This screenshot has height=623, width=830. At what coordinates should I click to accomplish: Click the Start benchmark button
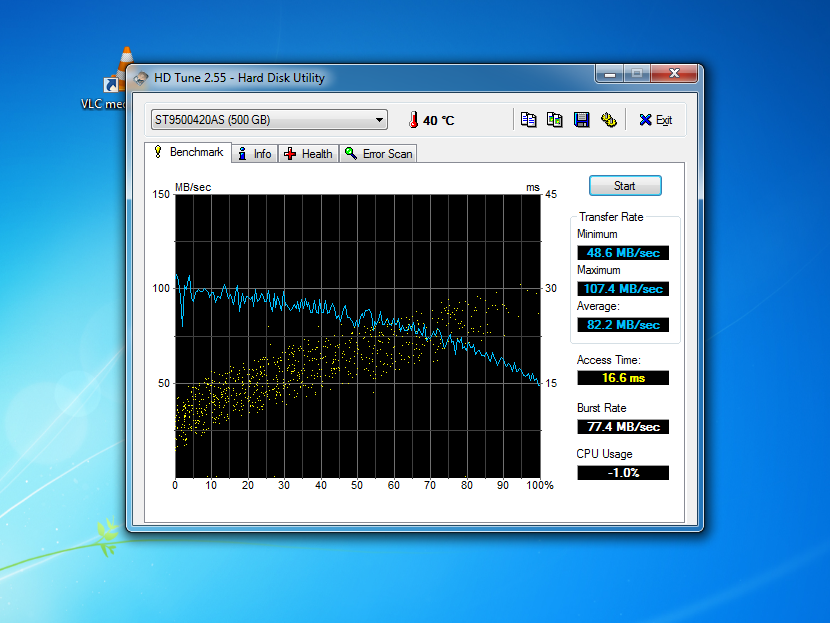625,186
